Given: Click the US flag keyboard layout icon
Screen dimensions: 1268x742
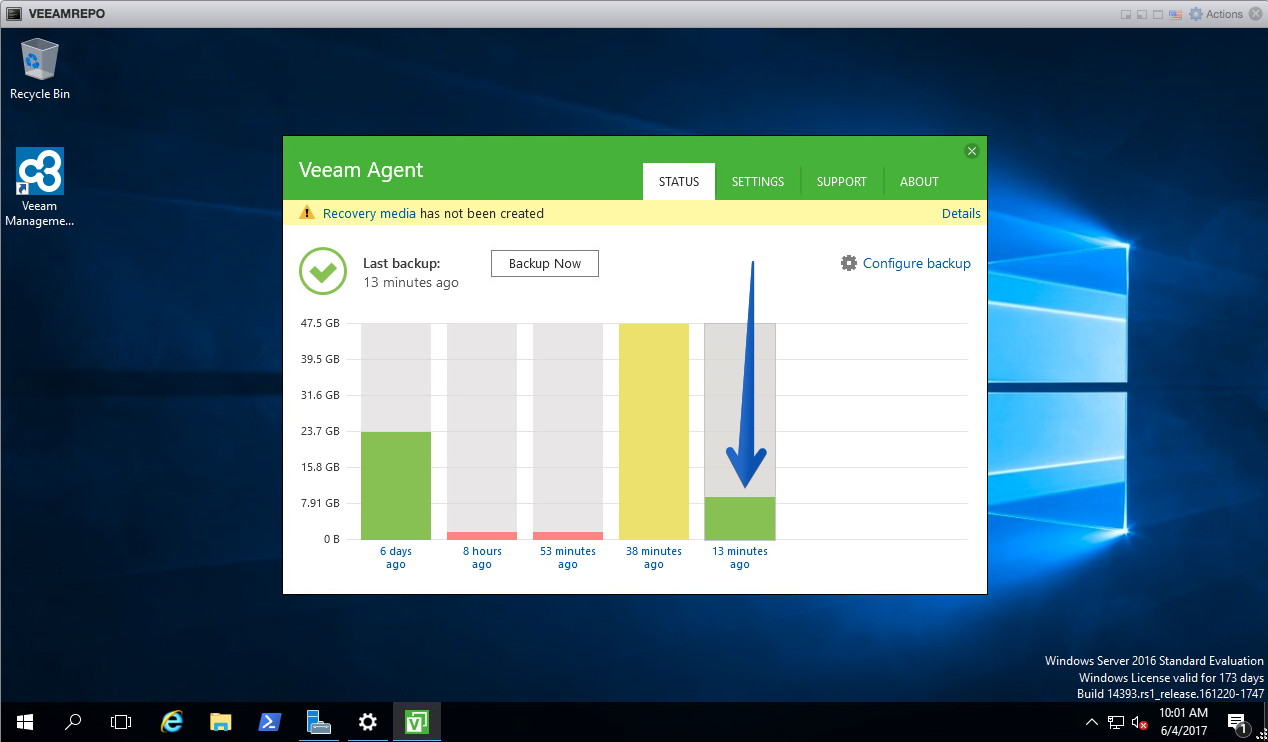Looking at the screenshot, I should [1176, 14].
